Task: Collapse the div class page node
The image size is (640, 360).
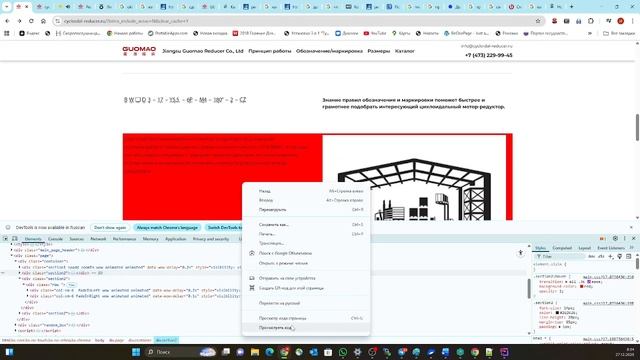Action: (x=12, y=256)
